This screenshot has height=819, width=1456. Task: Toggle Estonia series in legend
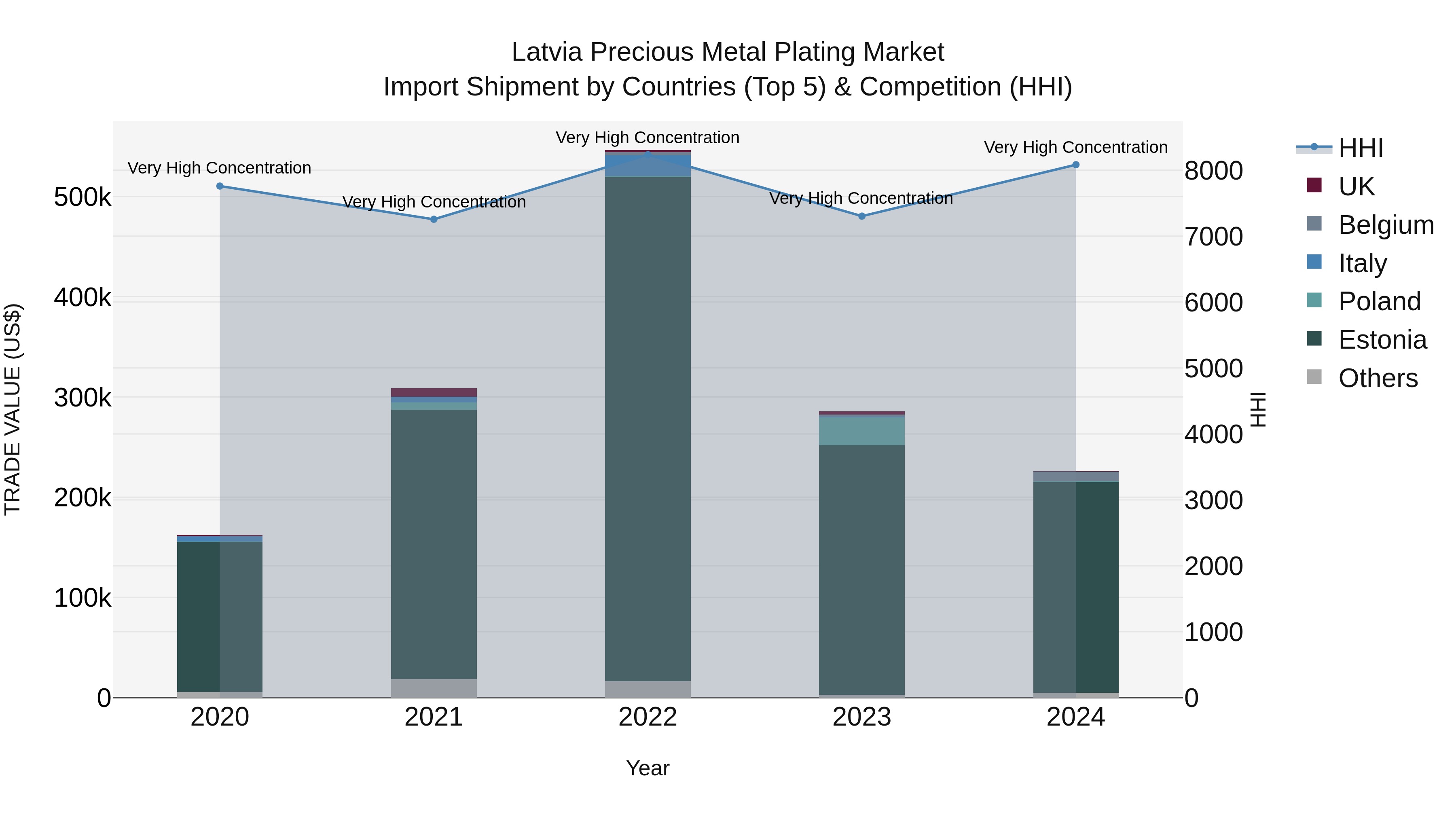click(x=1367, y=339)
